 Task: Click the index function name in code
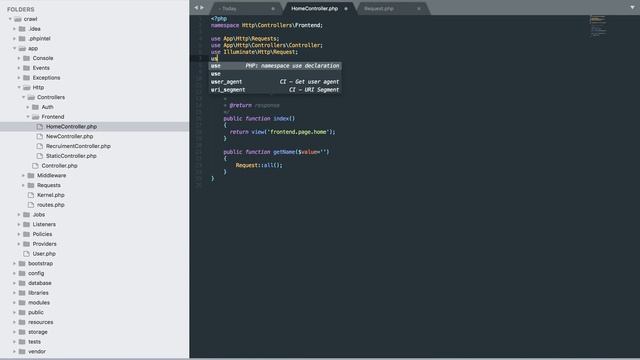(281, 118)
